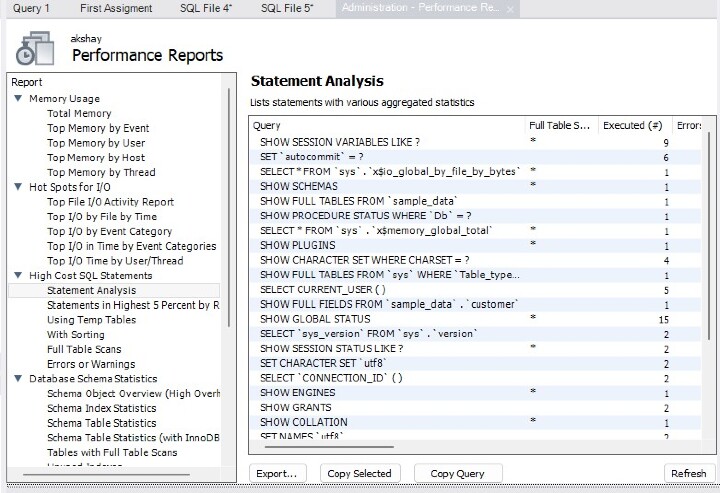Refresh the statement analysis report

pyautogui.click(x=688, y=473)
